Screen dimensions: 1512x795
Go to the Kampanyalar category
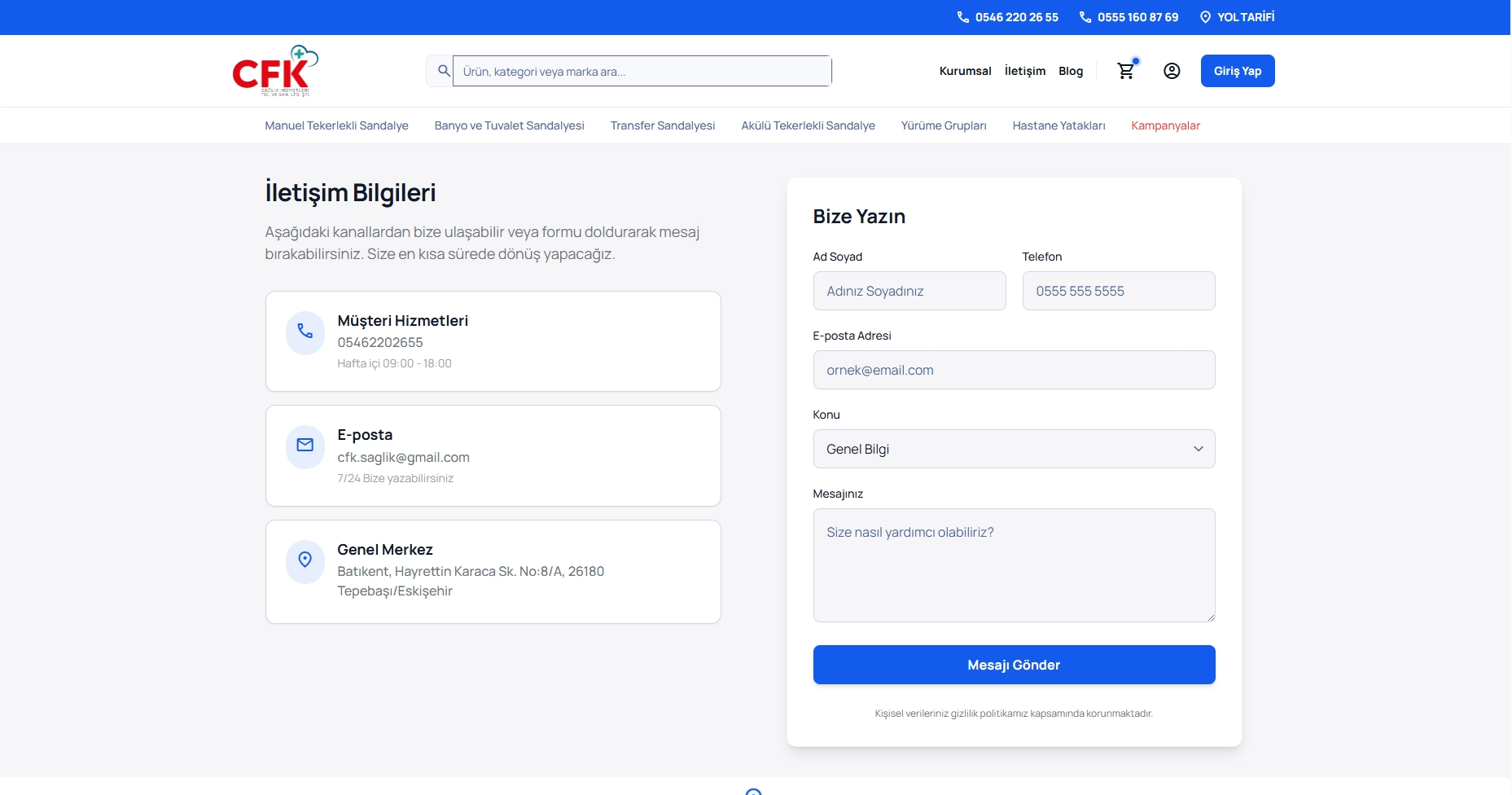click(1164, 125)
